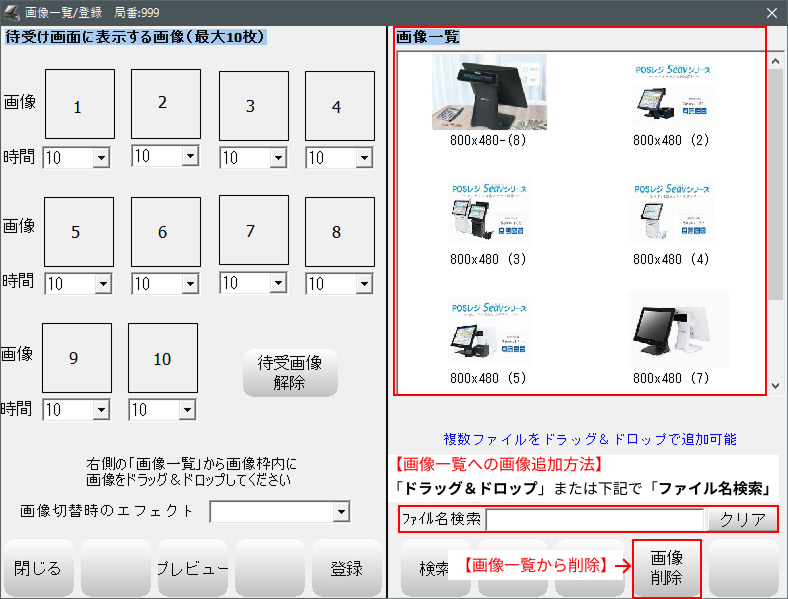Click the 画像削除 button

[x=666, y=568]
